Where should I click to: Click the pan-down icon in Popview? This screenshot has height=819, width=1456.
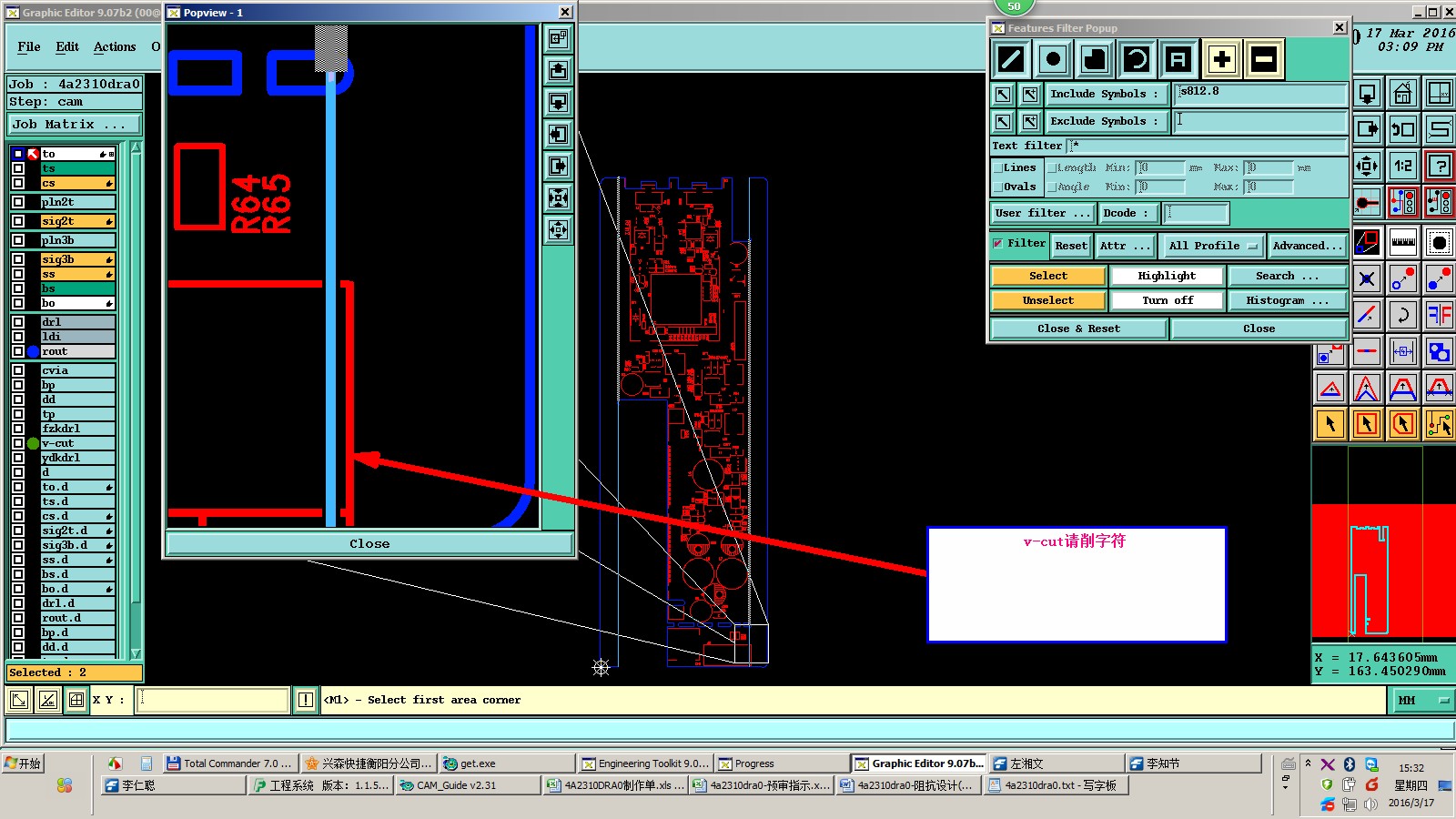coord(559,102)
